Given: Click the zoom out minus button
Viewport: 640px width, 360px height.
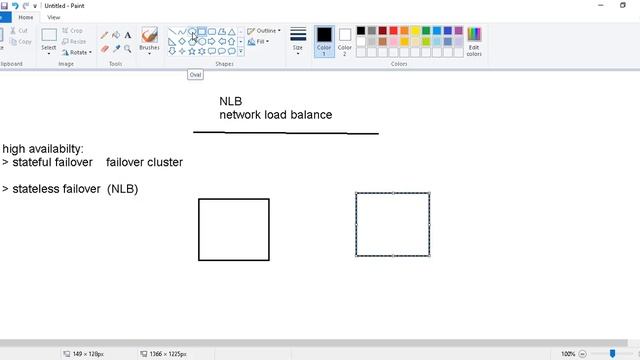Looking at the screenshot, I should (x=582, y=354).
